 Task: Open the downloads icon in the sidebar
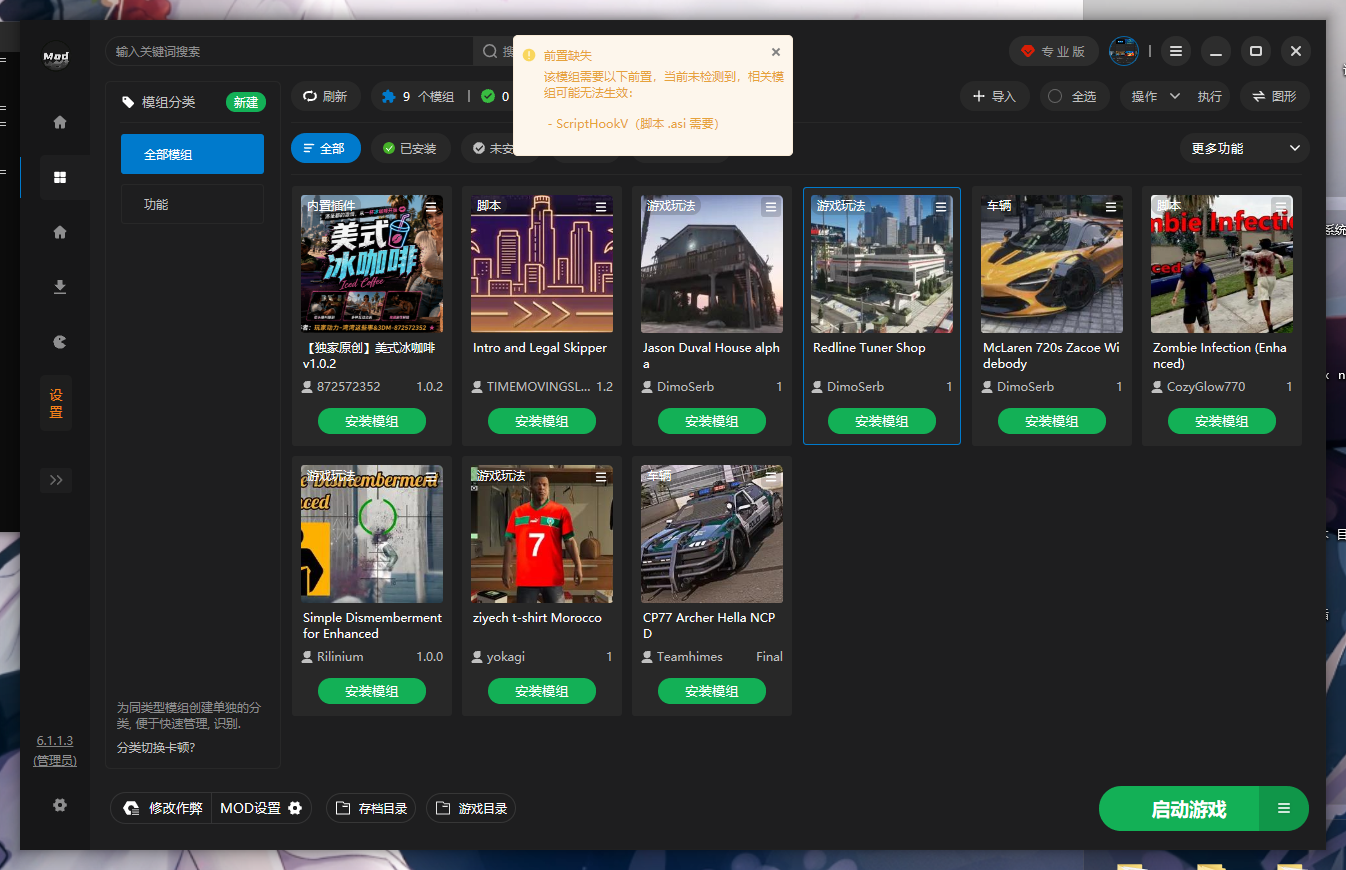(60, 287)
